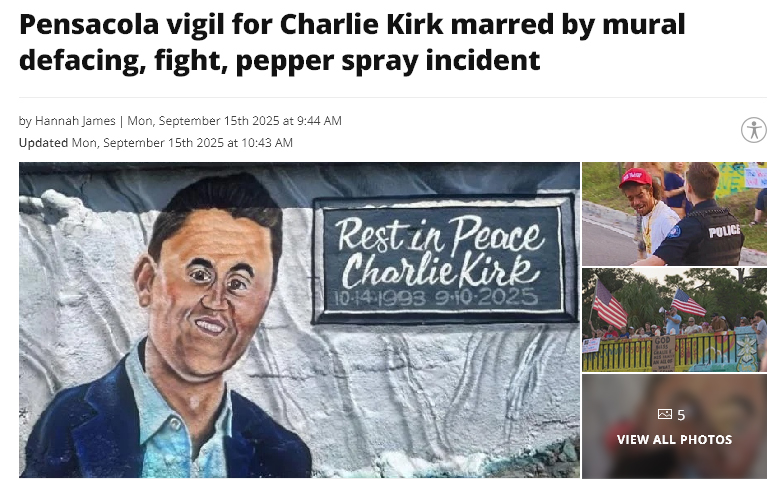Click the bold Updated label
The height and width of the screenshot is (486, 784).
point(44,142)
